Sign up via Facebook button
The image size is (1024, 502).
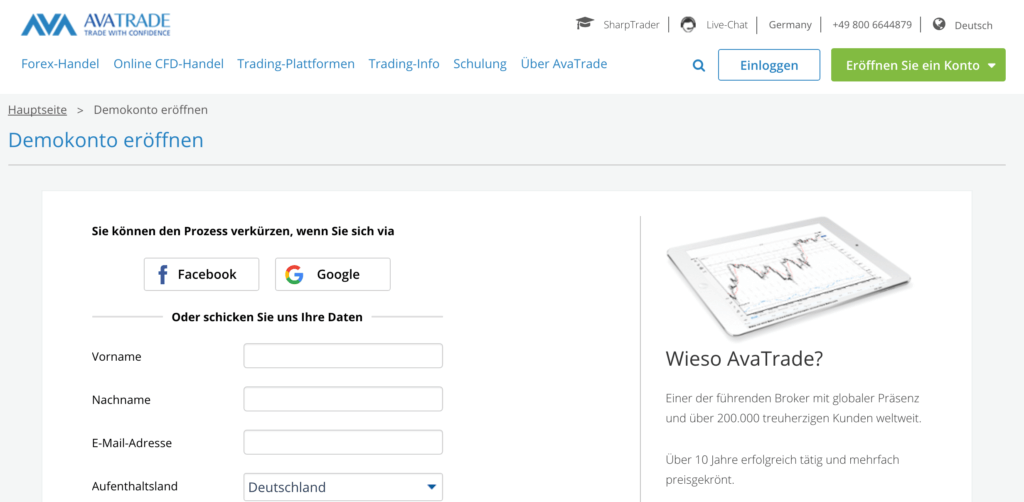click(x=201, y=274)
